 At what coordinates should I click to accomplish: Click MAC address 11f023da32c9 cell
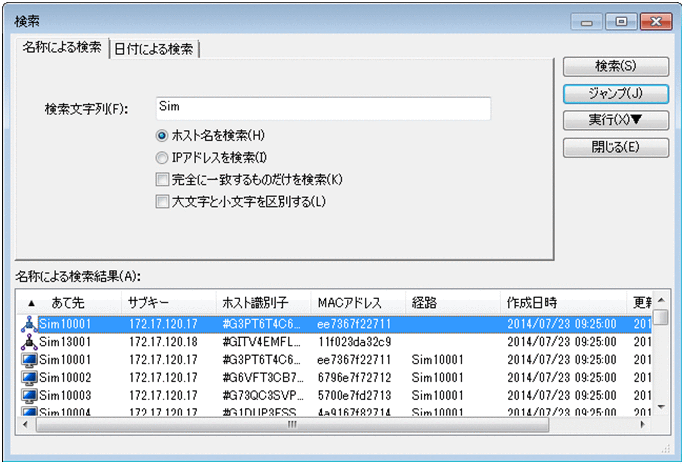pyautogui.click(x=354, y=342)
